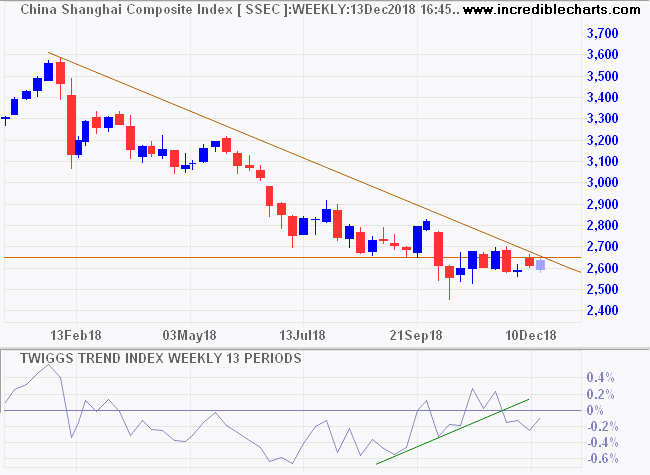Click the 13Jul18 date axis label
650x475 pixels.
(303, 335)
